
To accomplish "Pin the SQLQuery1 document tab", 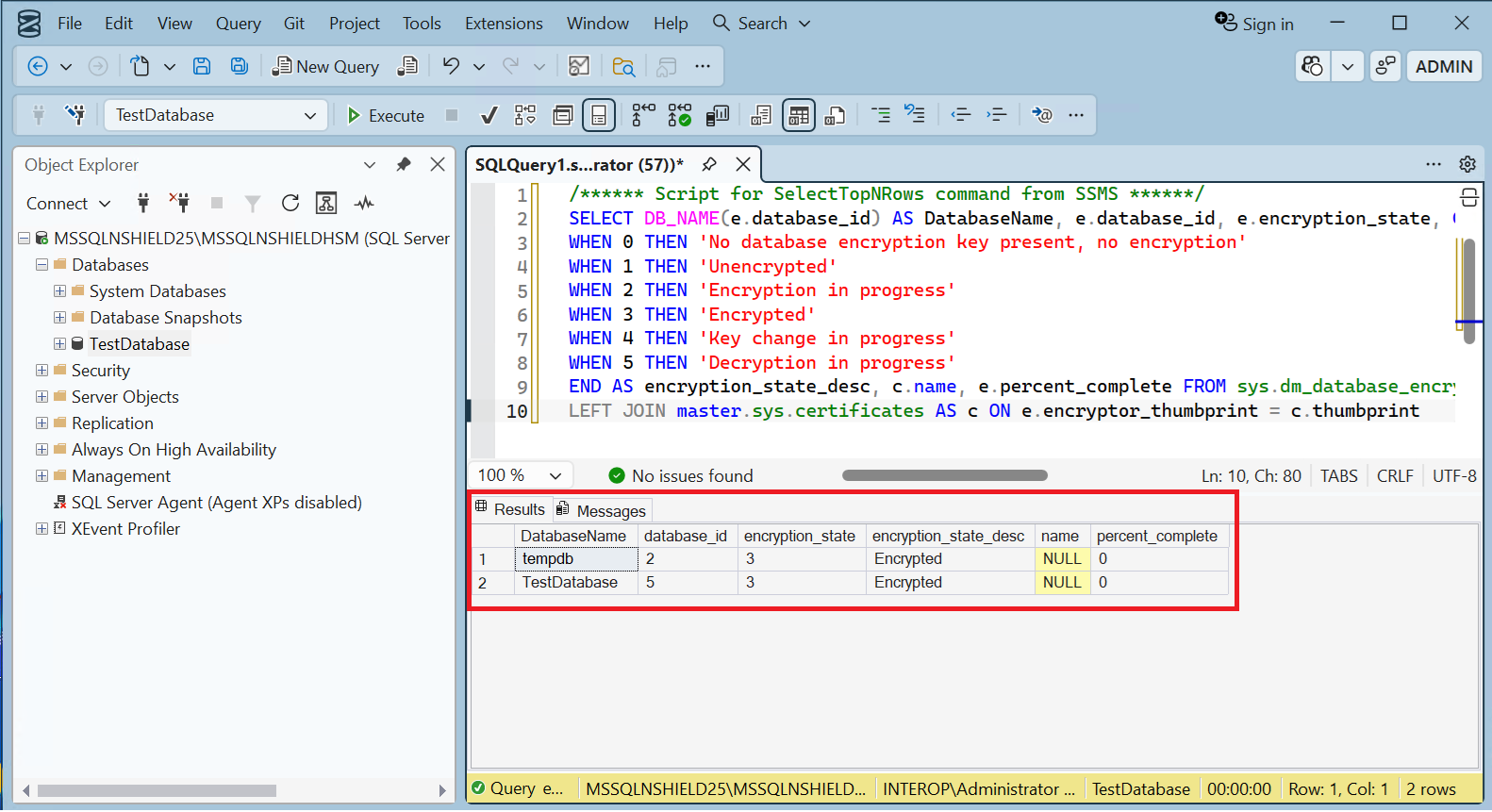I will point(709,164).
